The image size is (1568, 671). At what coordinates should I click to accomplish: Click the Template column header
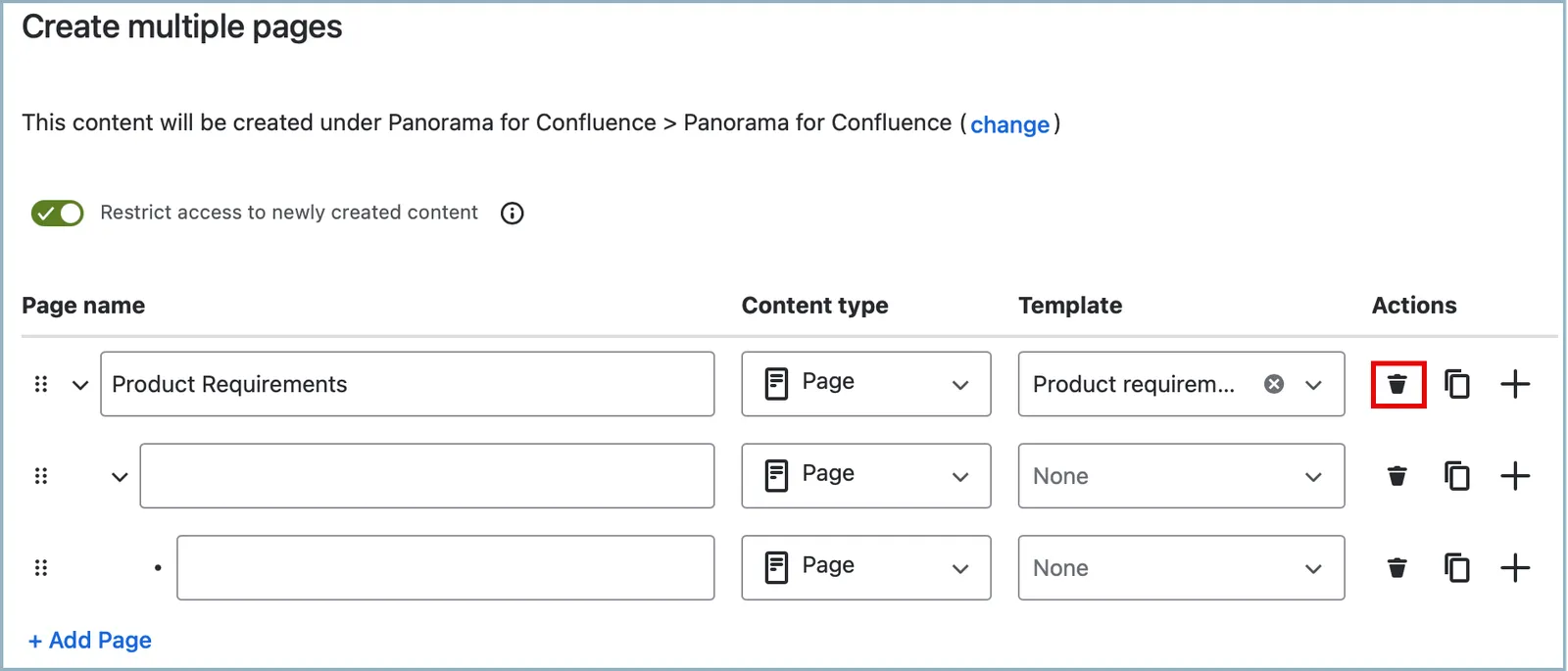[1070, 306]
